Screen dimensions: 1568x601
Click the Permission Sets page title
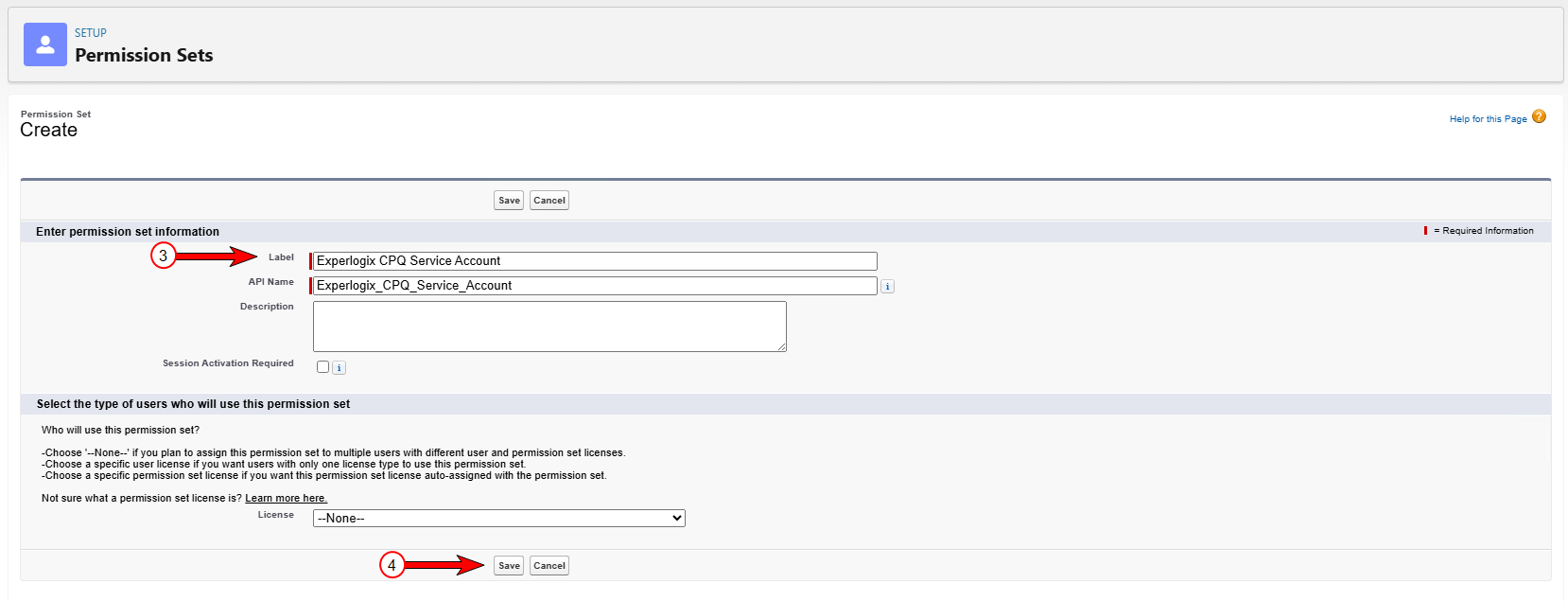(x=144, y=56)
